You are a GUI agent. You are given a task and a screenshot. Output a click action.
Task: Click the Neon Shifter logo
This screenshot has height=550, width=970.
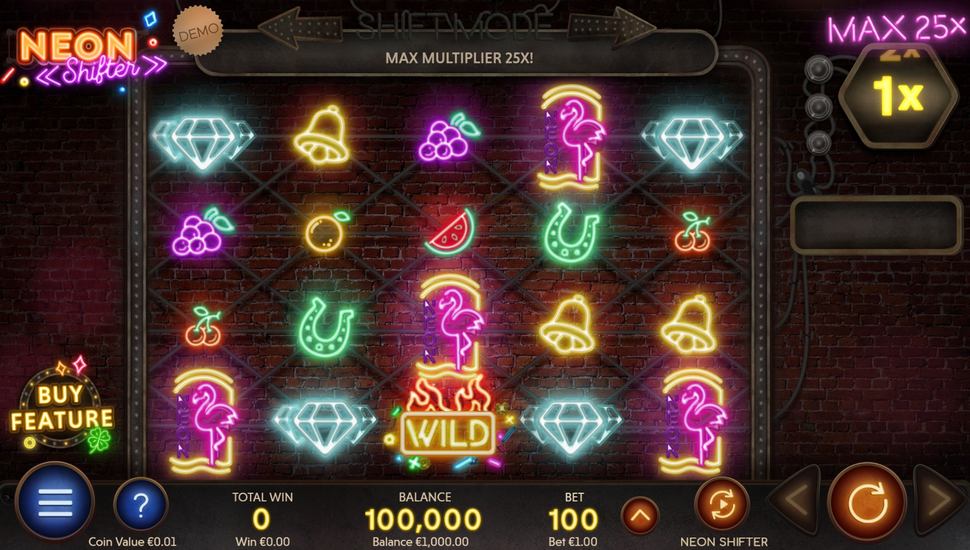point(84,54)
